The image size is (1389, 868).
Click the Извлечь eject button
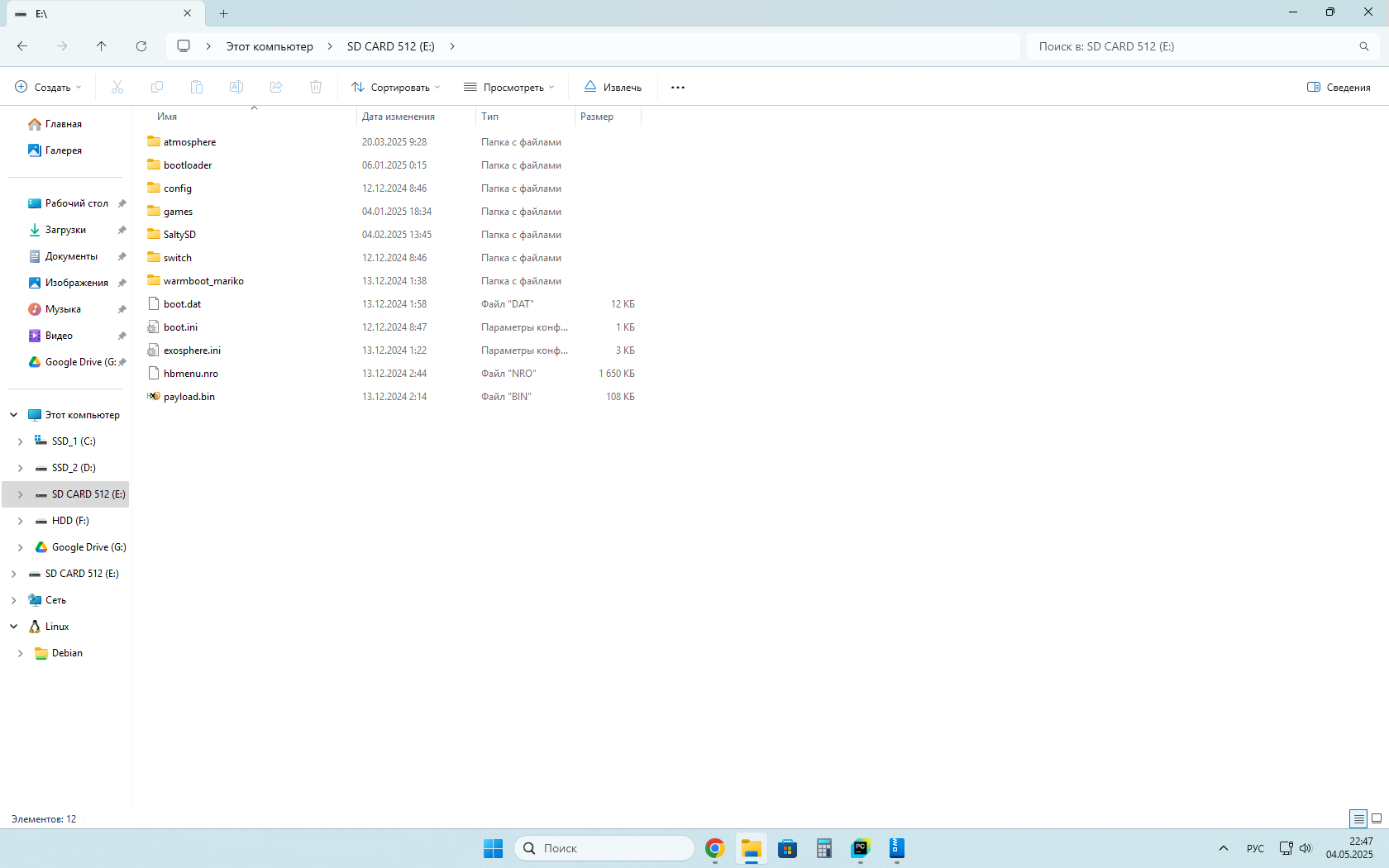click(x=613, y=88)
